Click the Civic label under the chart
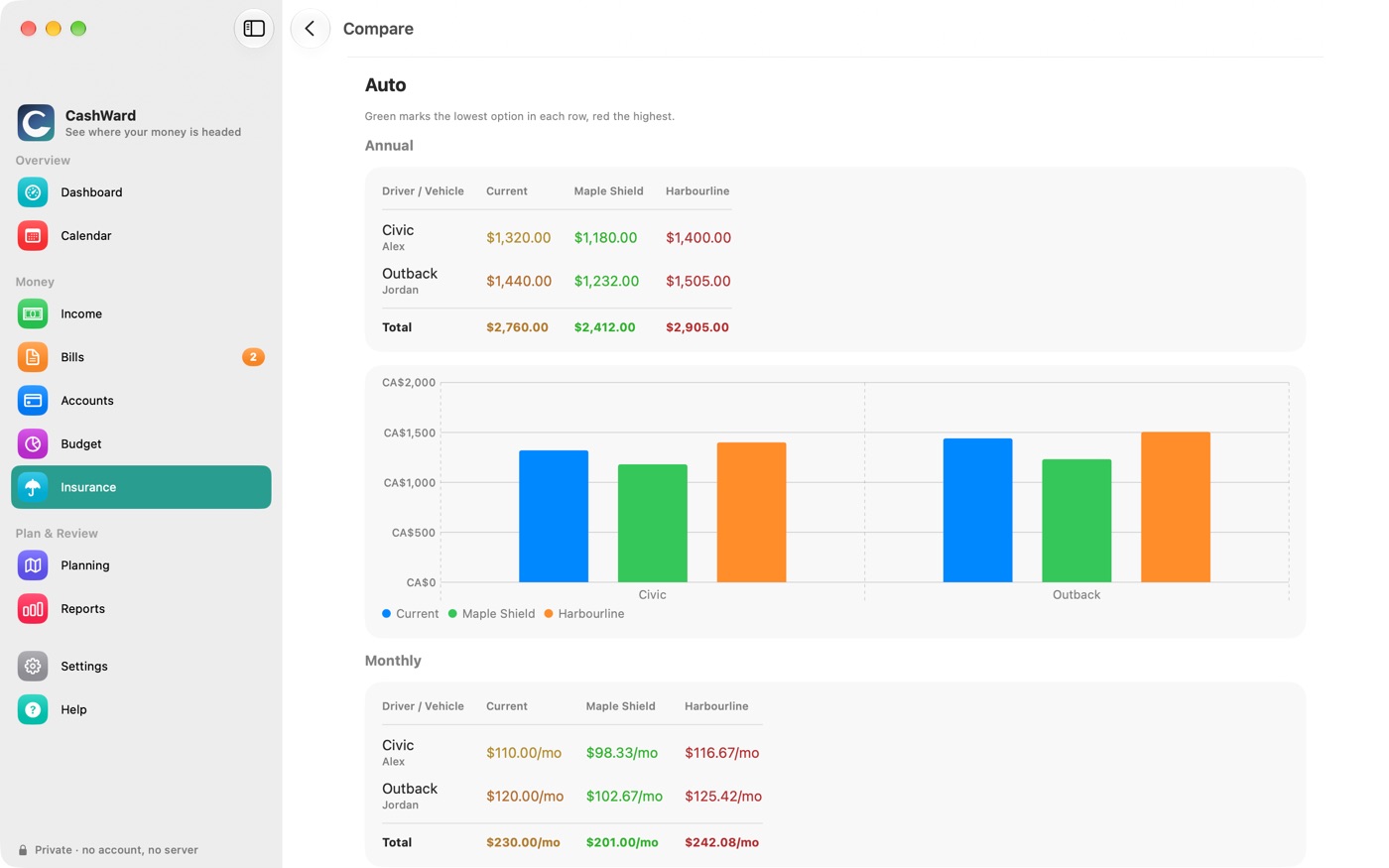 [653, 595]
